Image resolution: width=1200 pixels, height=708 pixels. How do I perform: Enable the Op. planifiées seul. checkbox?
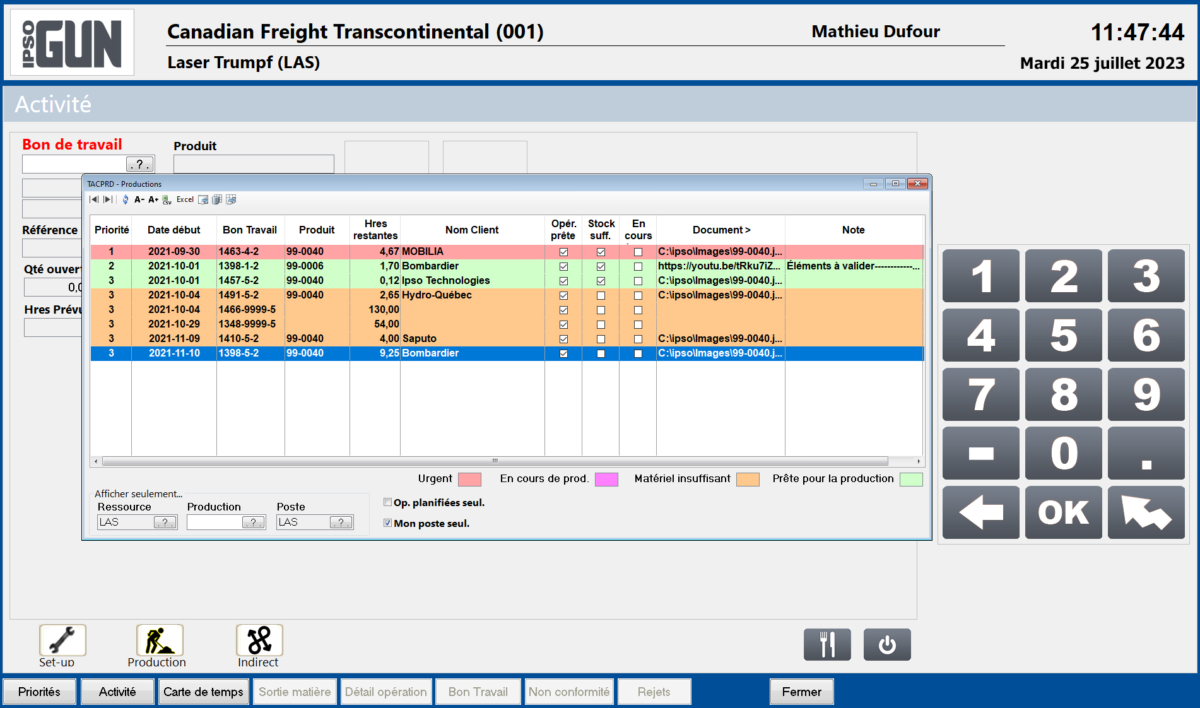(x=388, y=502)
